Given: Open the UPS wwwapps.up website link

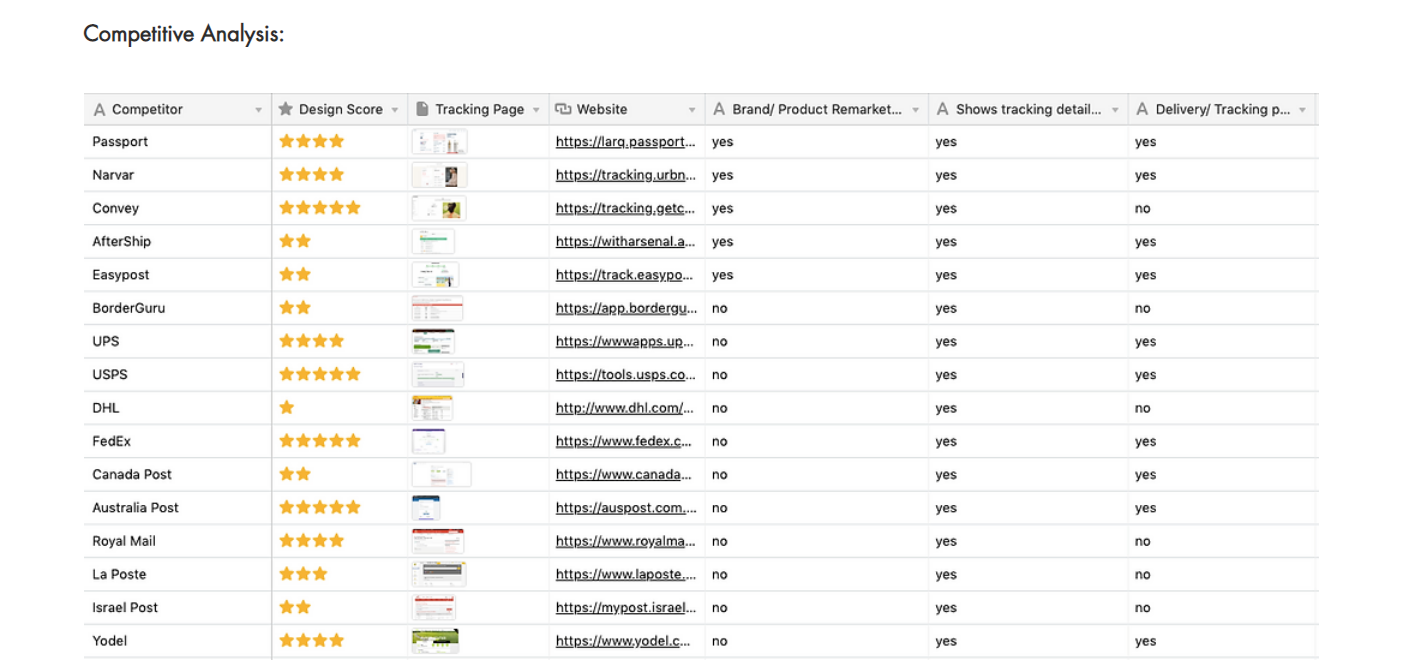Looking at the screenshot, I should (x=625, y=341).
